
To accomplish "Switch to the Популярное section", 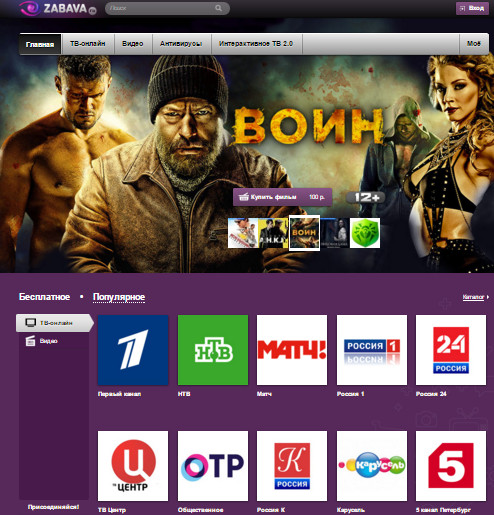I will pyautogui.click(x=119, y=297).
